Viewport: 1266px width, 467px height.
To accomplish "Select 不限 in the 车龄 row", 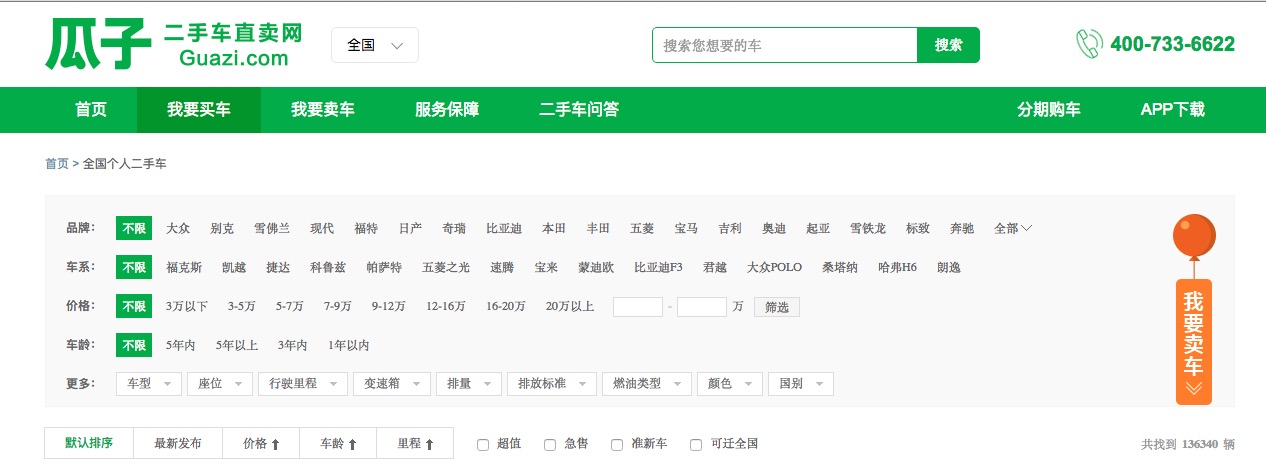I will click(134, 345).
